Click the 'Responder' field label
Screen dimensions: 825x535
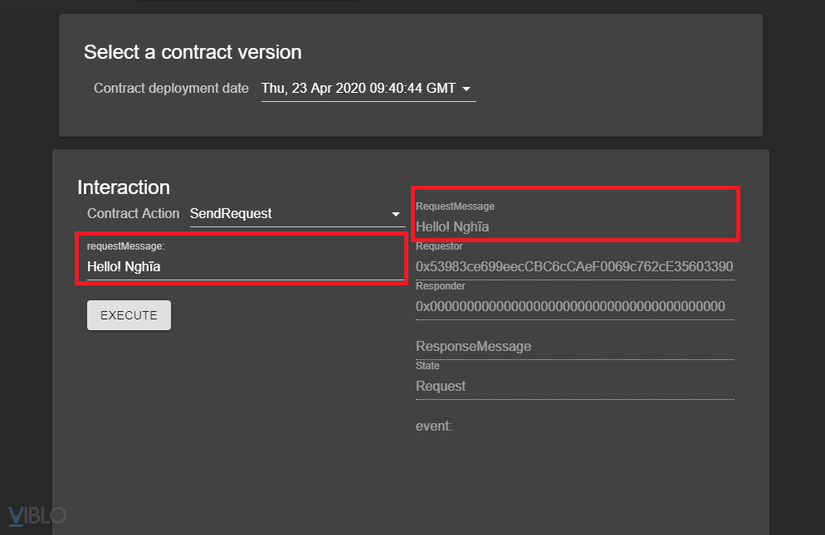[440, 286]
